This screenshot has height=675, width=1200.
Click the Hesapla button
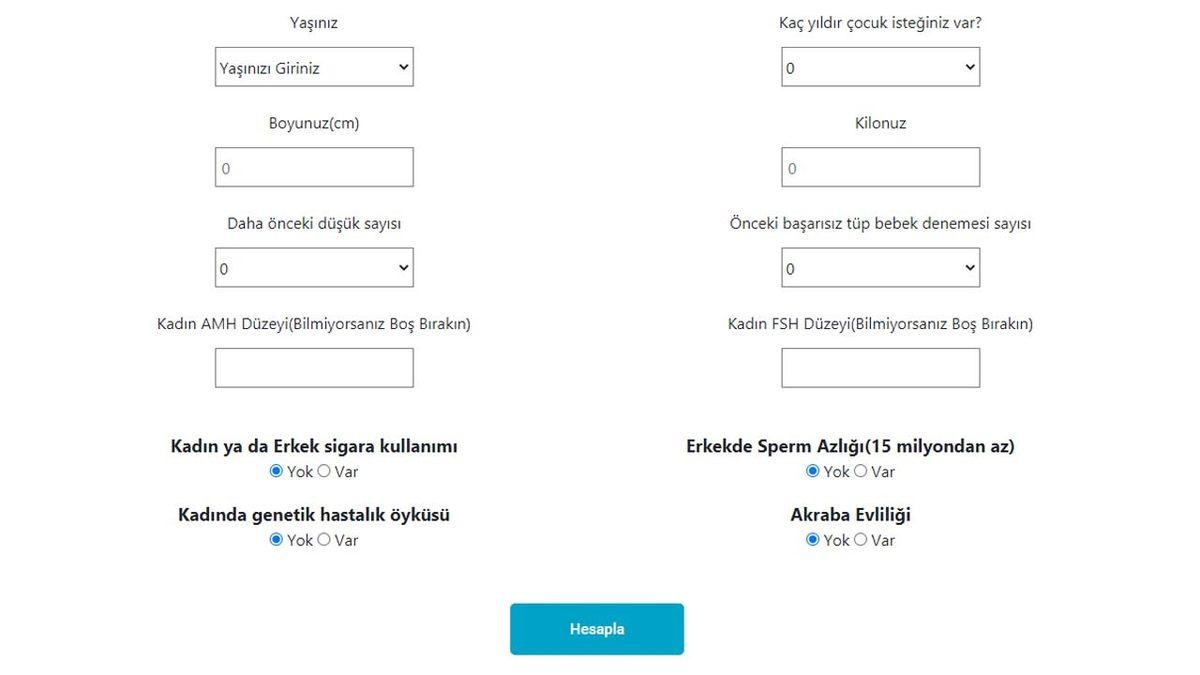[x=597, y=628]
